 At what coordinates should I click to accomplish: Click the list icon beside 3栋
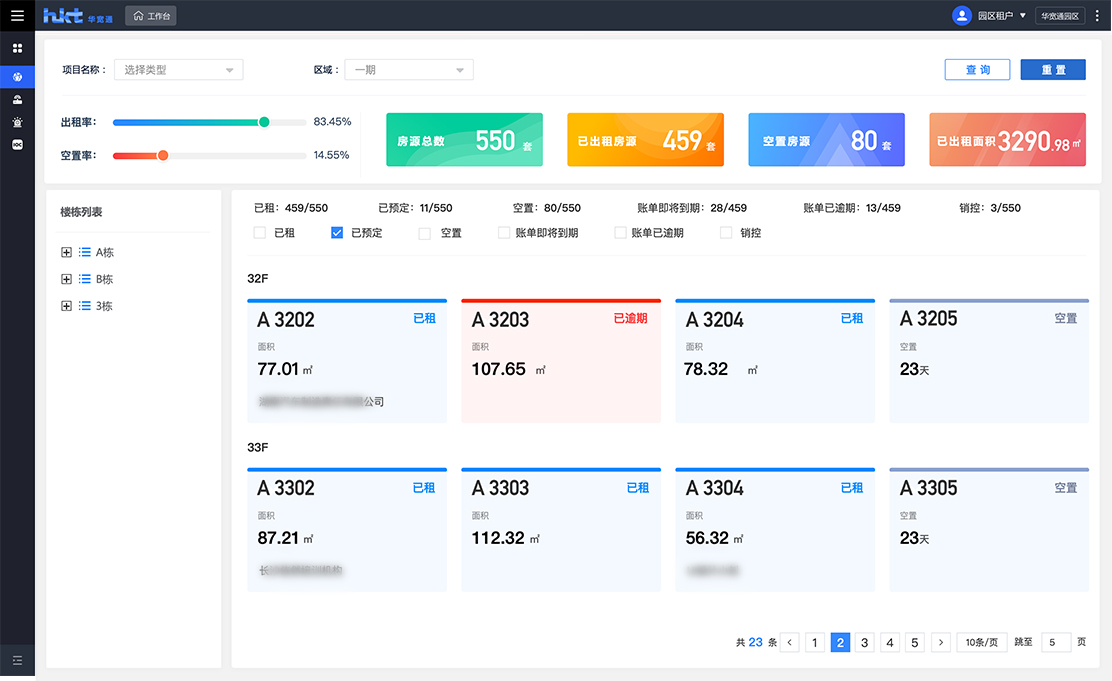point(84,306)
